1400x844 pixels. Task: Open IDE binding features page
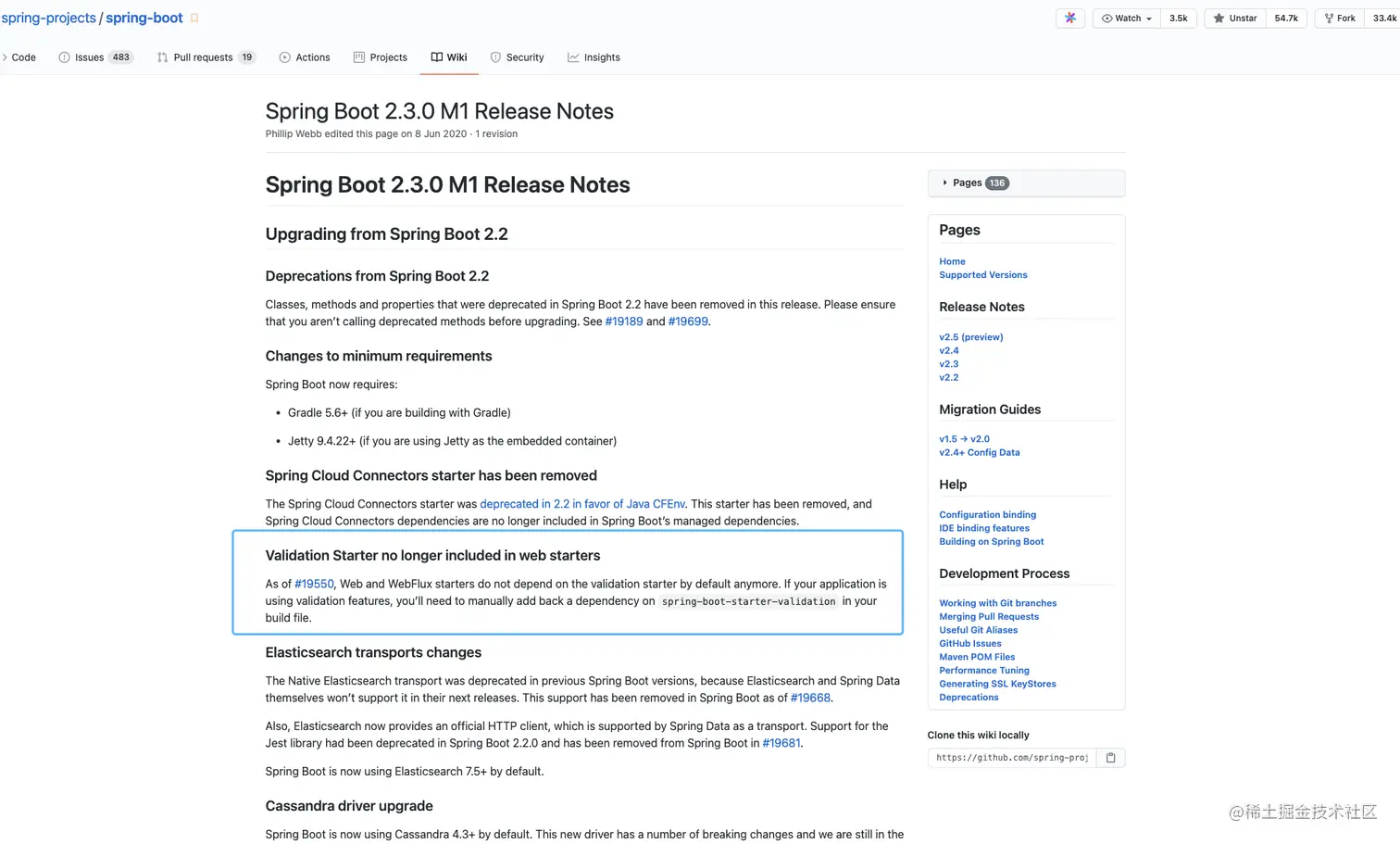(984, 528)
